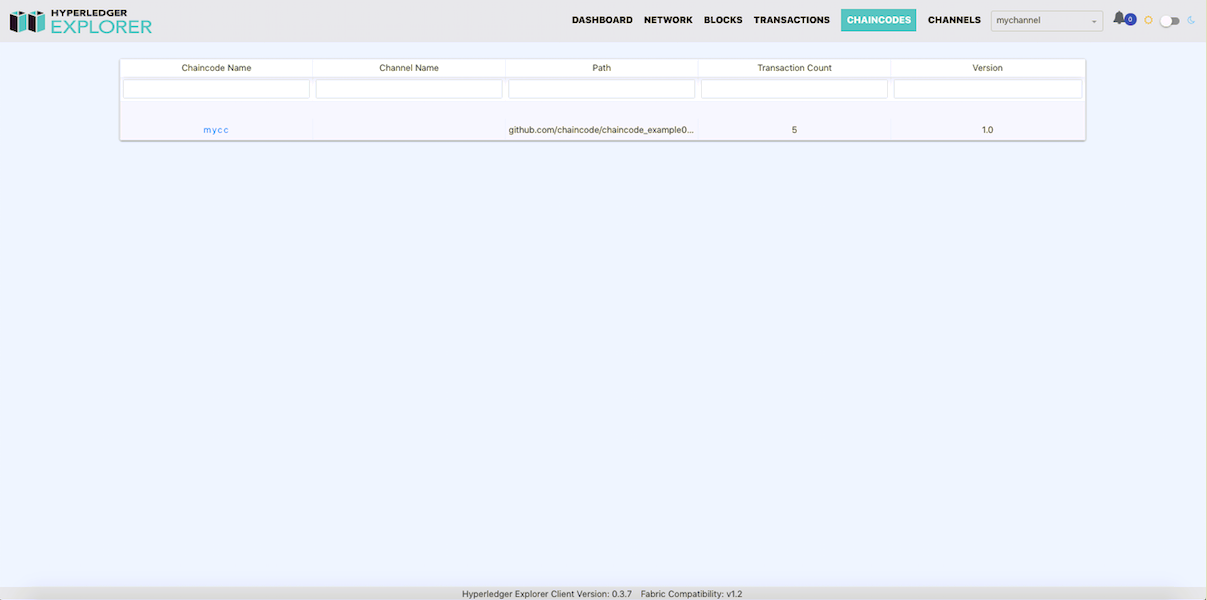Click transaction count value 5
This screenshot has height=600, width=1207.
tap(795, 130)
